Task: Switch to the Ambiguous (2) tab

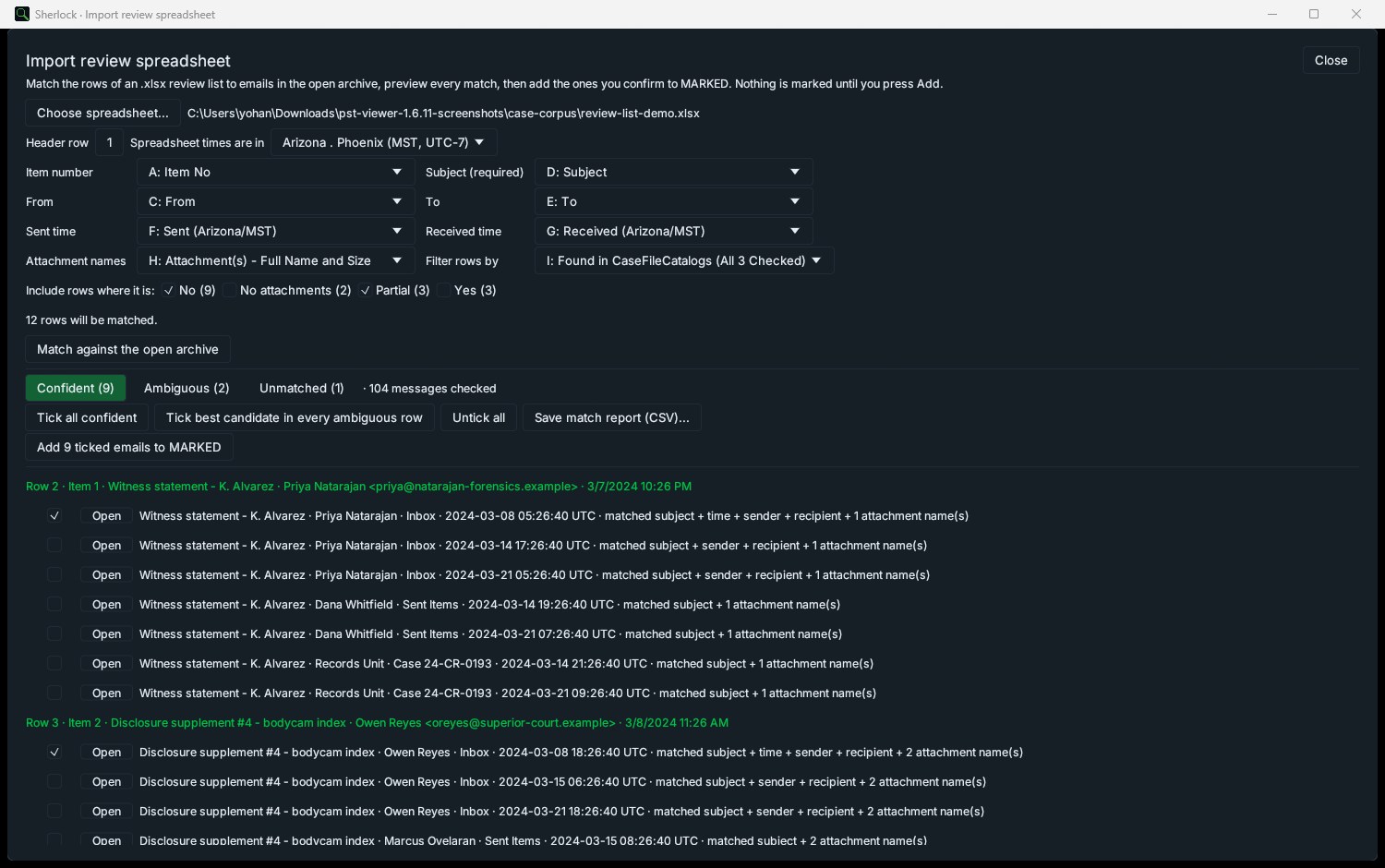Action: [187, 388]
